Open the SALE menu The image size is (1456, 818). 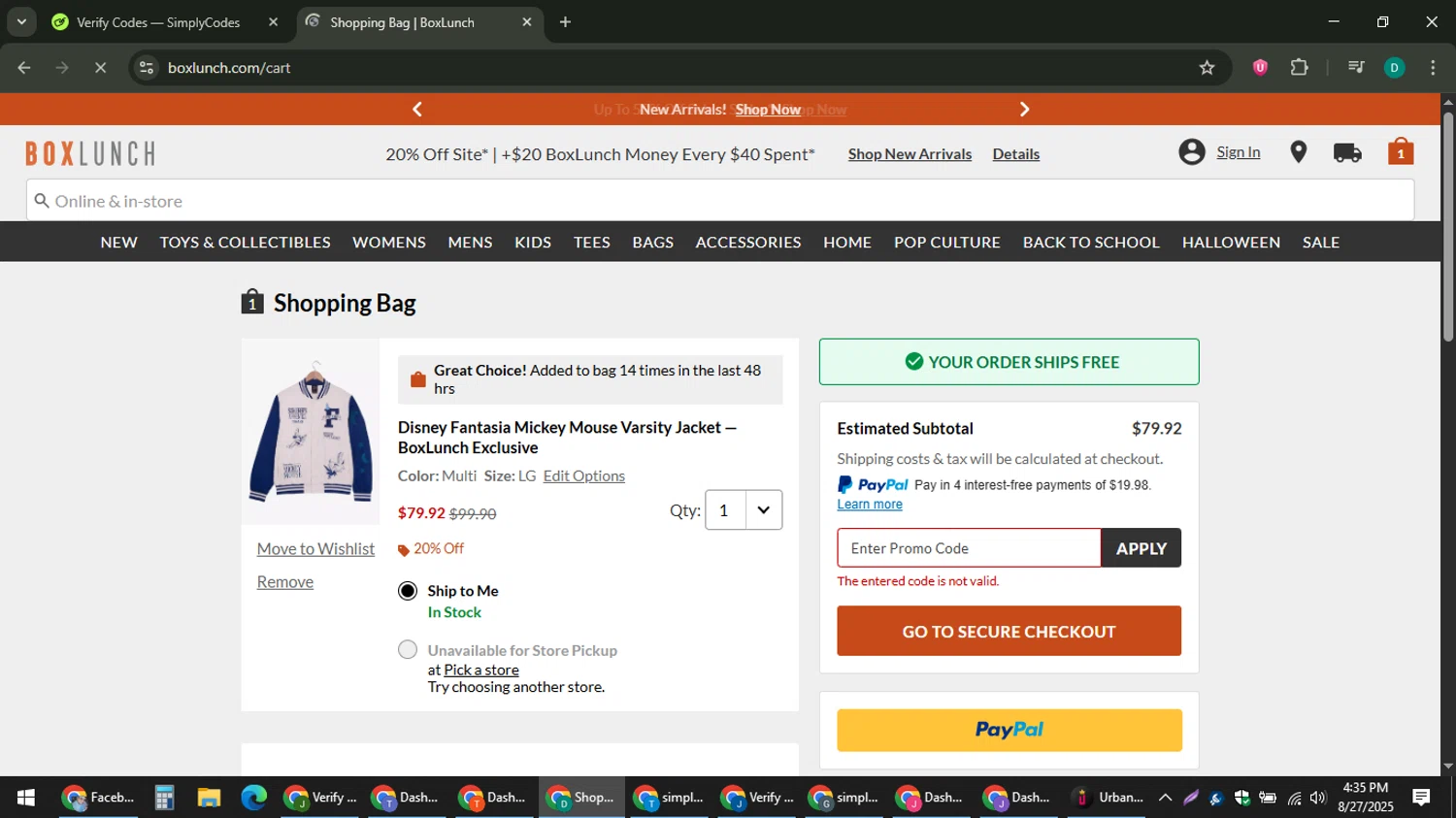[x=1321, y=243]
